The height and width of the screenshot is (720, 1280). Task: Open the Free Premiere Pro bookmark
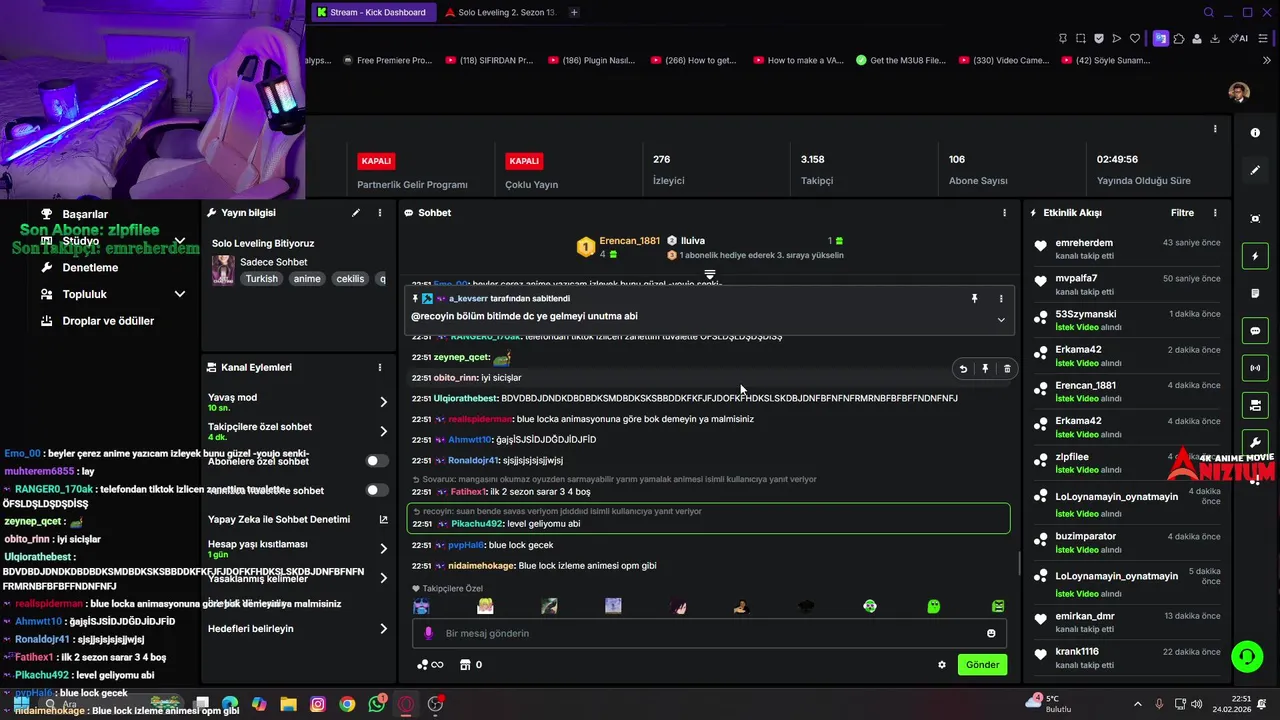point(387,60)
